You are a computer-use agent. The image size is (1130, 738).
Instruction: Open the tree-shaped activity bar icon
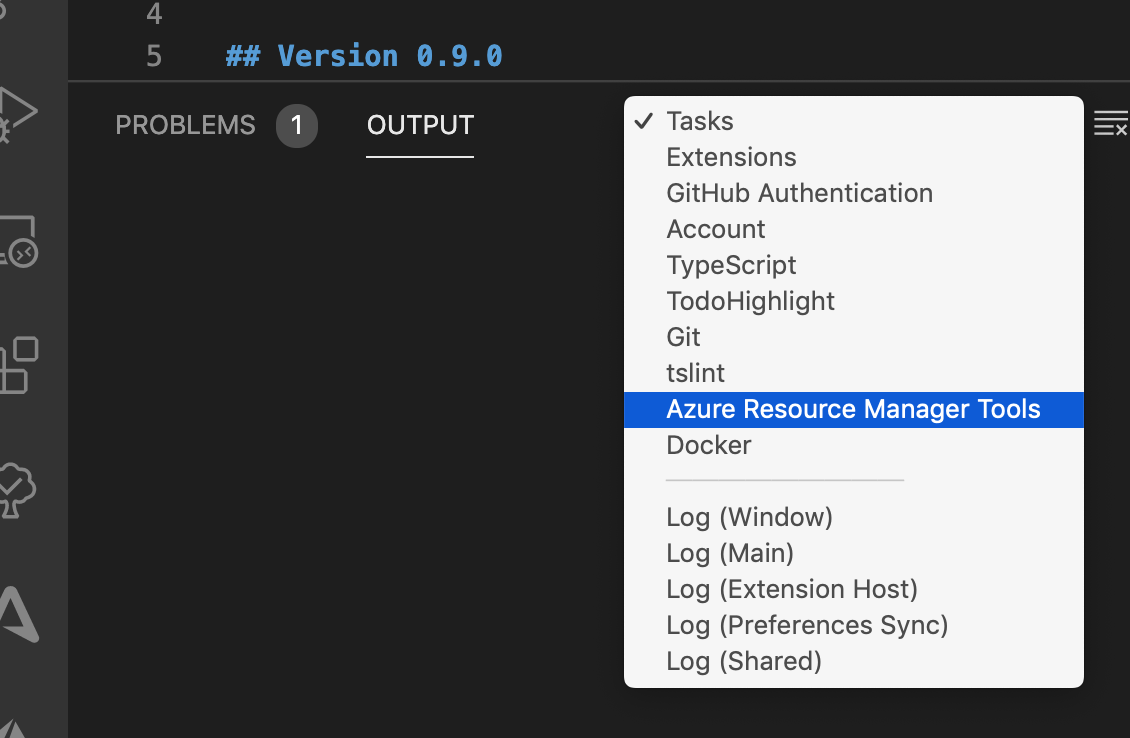(17, 490)
